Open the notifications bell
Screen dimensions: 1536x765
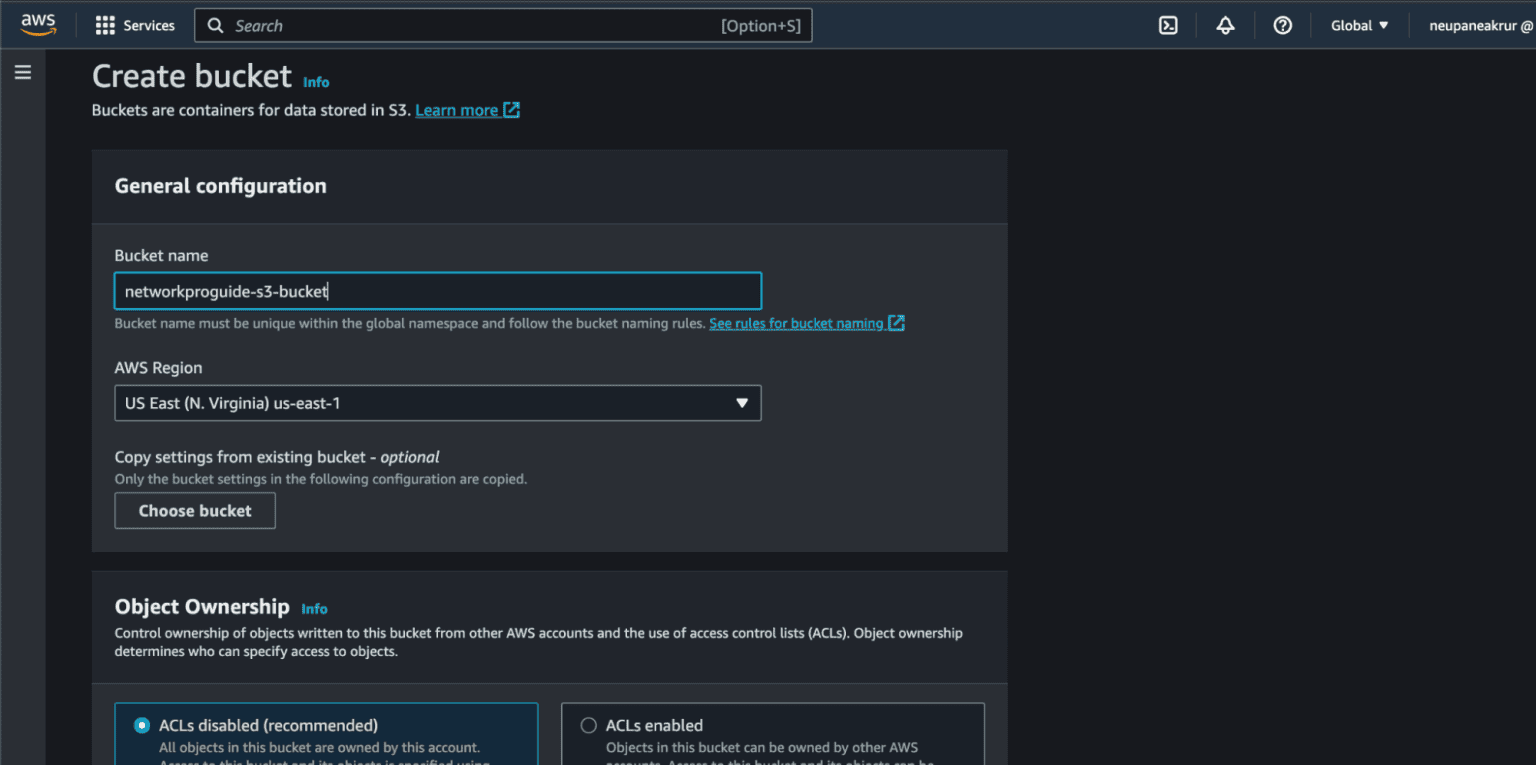coord(1225,26)
